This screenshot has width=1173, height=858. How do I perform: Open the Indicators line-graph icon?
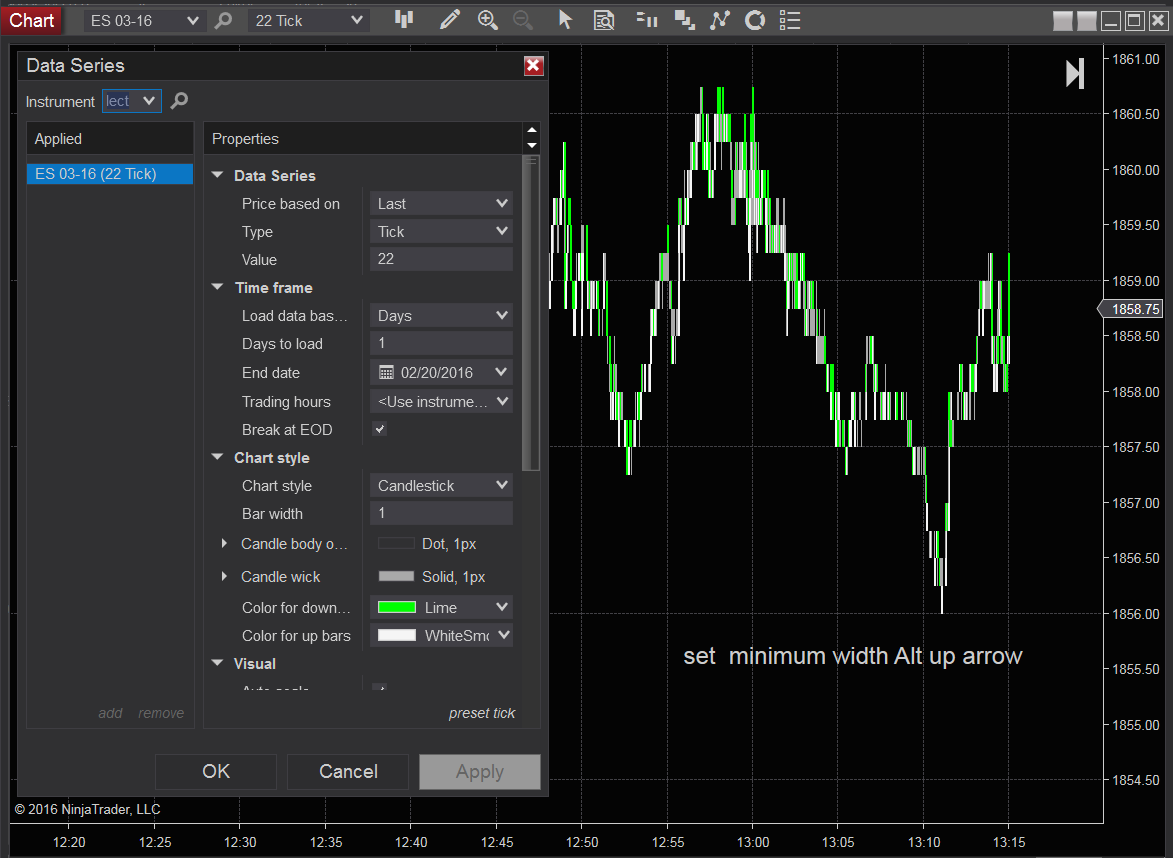pos(720,20)
